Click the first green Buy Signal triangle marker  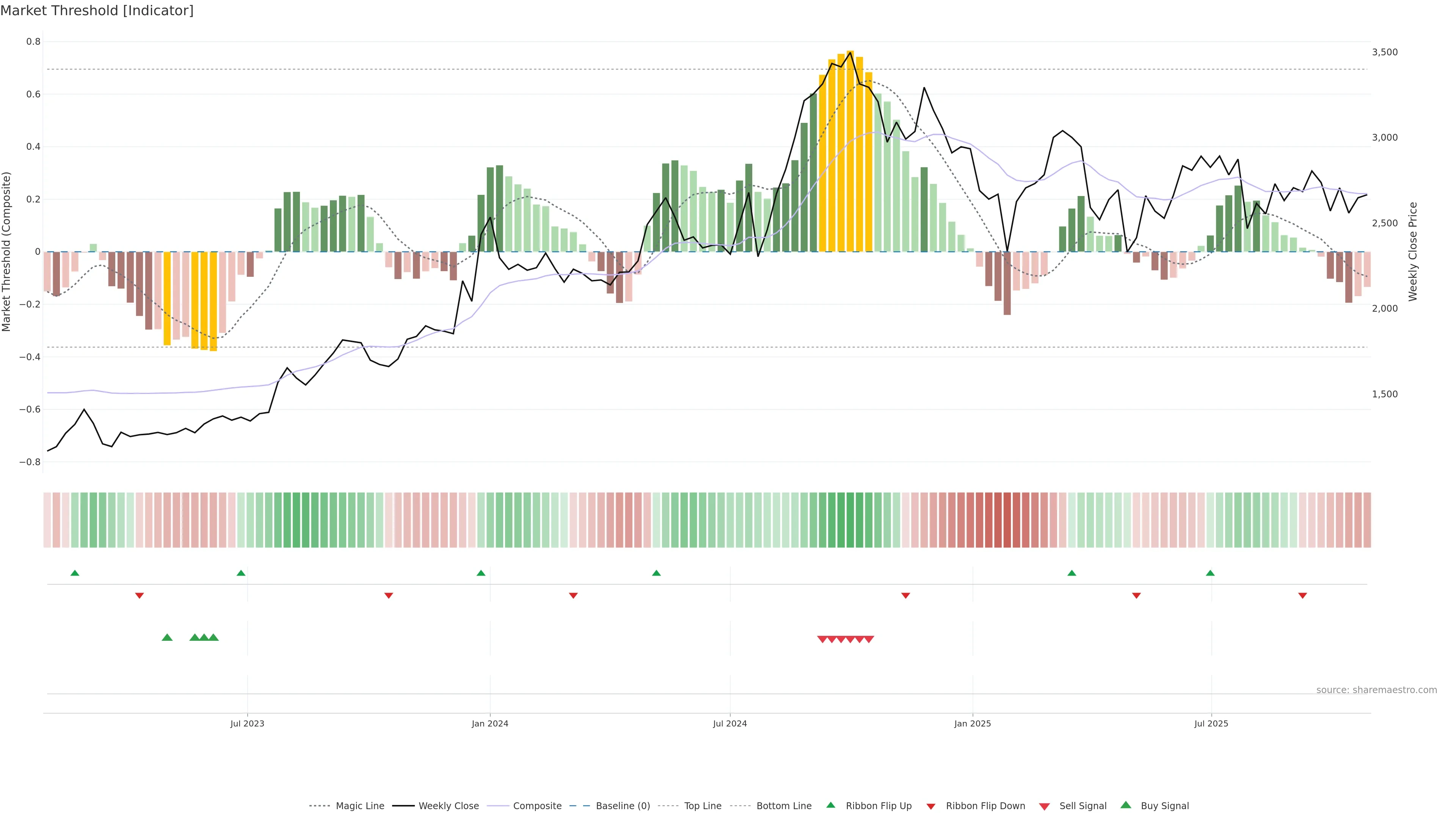pyautogui.click(x=167, y=637)
